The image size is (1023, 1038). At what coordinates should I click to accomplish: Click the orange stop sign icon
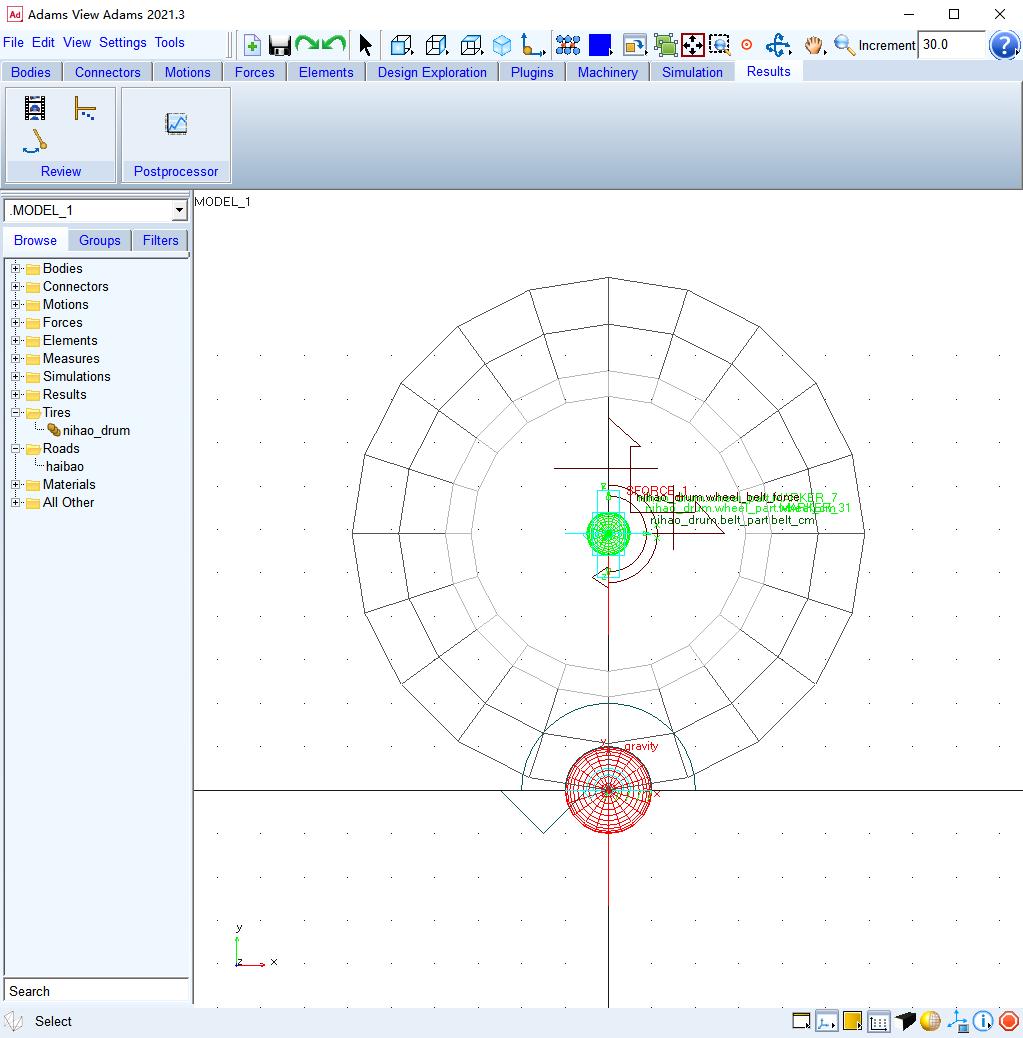click(1009, 1021)
